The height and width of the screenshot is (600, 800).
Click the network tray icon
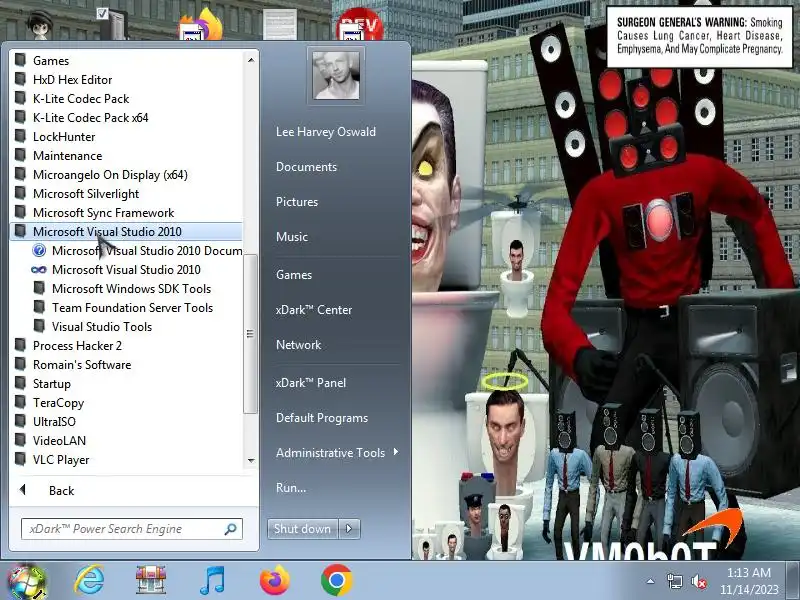click(x=674, y=581)
